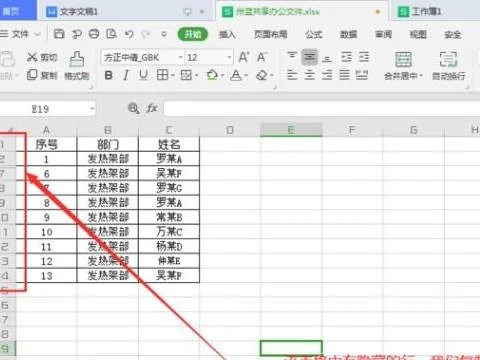Toggle Bold formatting
Screen dimensions: 480x360
[108, 75]
